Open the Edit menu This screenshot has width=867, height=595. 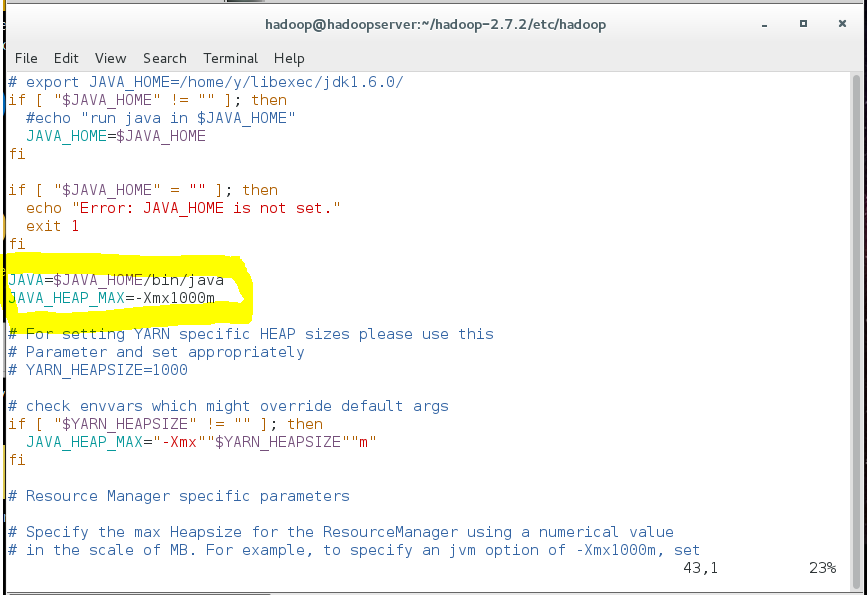click(x=66, y=58)
